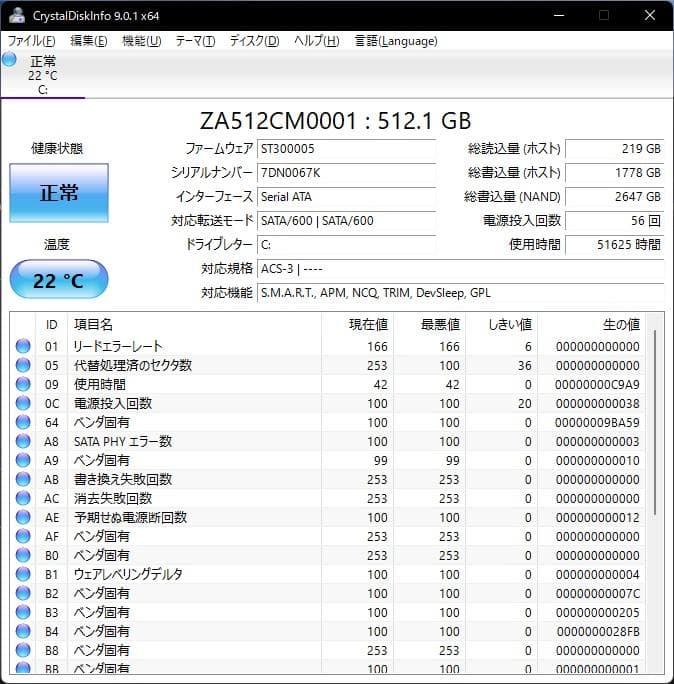The image size is (674, 684).
Task: Click current value 42 in 使用時間 row
Action: coord(380,385)
